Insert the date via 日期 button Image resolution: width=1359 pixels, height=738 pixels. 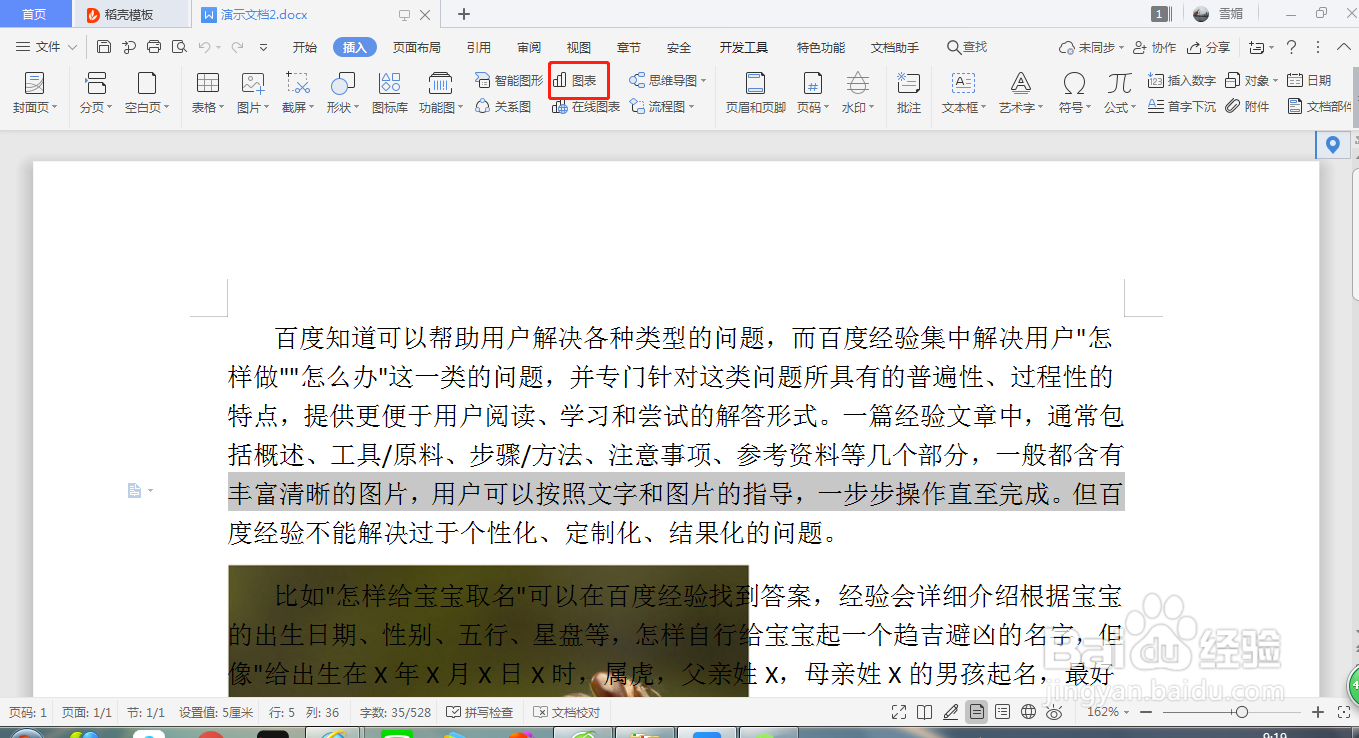1309,80
